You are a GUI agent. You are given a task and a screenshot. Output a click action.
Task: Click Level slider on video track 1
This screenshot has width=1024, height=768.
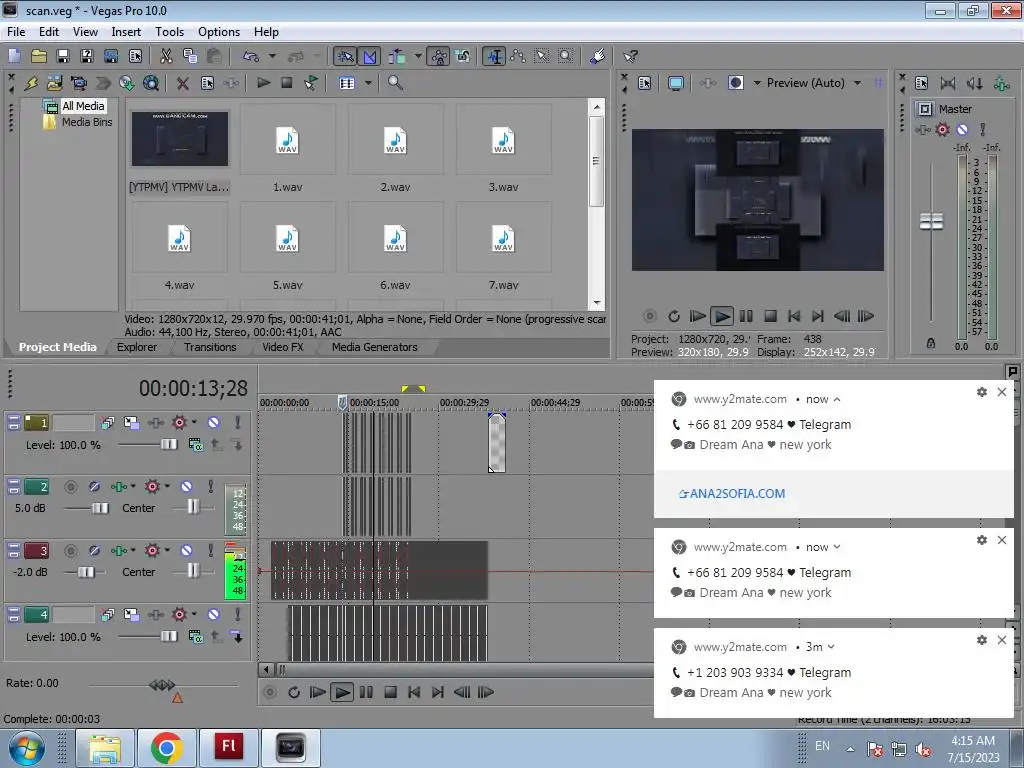tap(169, 444)
